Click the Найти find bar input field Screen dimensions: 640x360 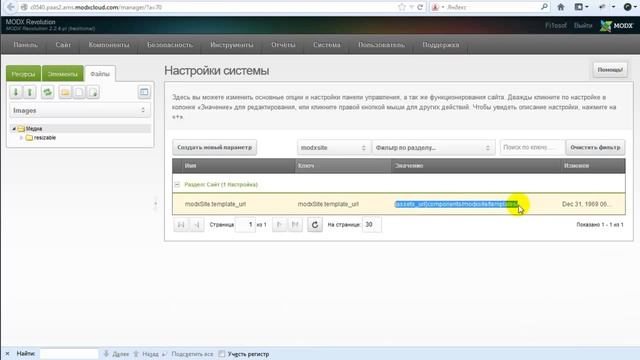pyautogui.click(x=69, y=354)
